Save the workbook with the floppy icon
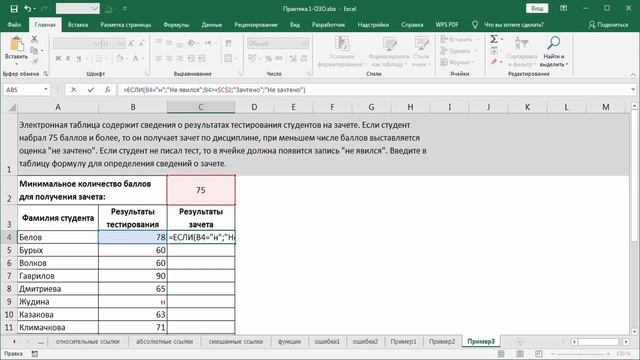 coord(14,9)
